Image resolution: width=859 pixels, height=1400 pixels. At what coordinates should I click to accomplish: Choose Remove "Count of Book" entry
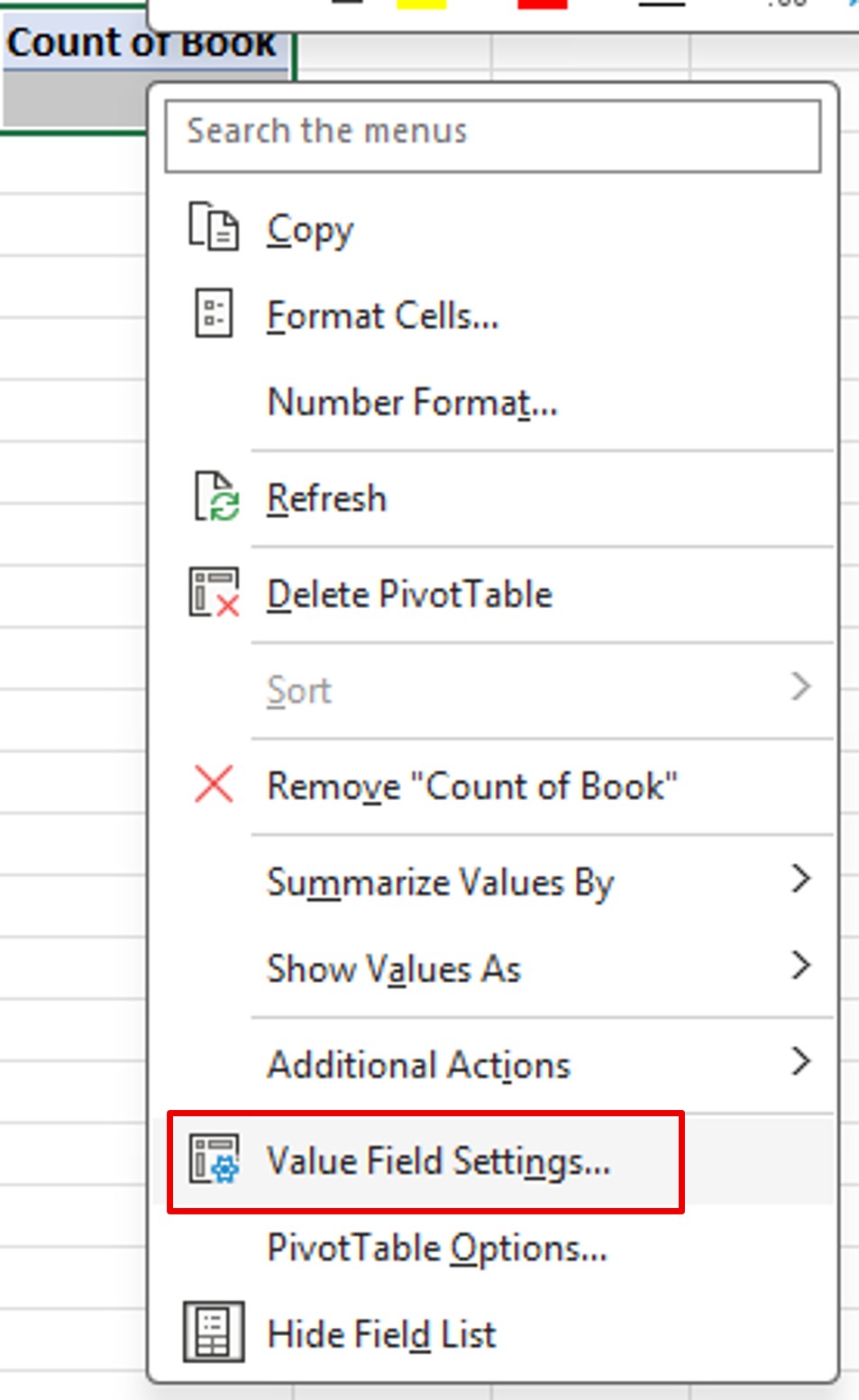point(472,786)
